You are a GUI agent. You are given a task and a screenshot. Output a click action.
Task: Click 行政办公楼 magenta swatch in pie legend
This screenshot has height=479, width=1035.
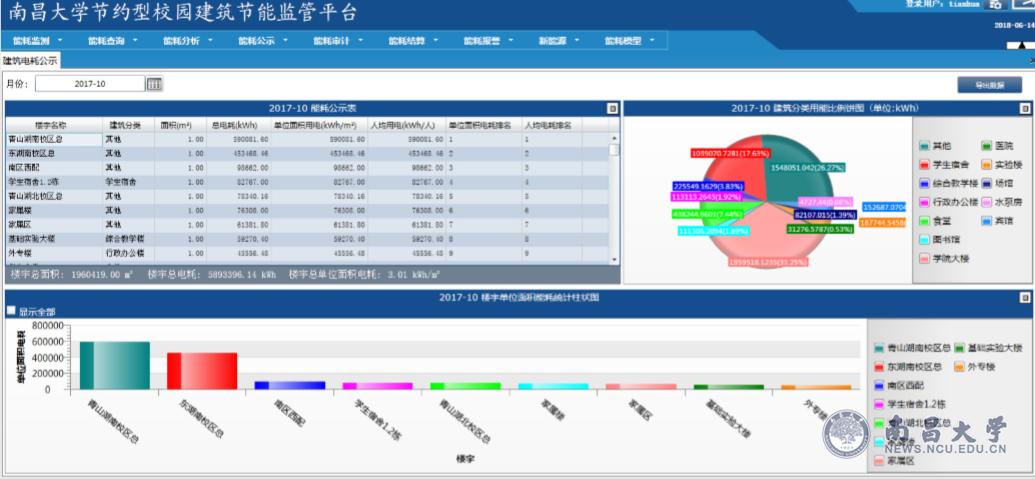(x=925, y=203)
